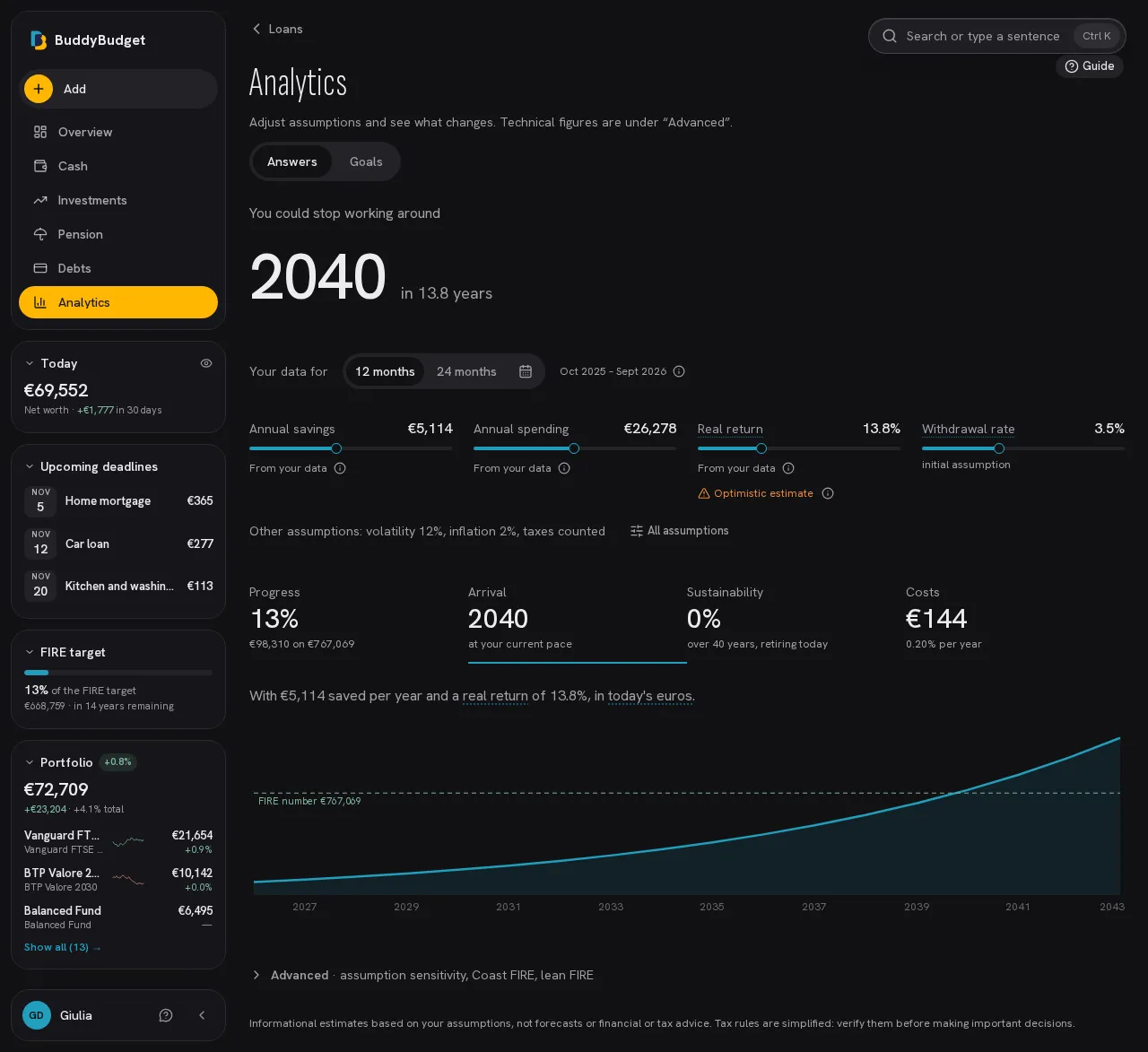Click info icon beside Oct 2025 - Sept 2026
1148x1052 pixels.
[679, 371]
